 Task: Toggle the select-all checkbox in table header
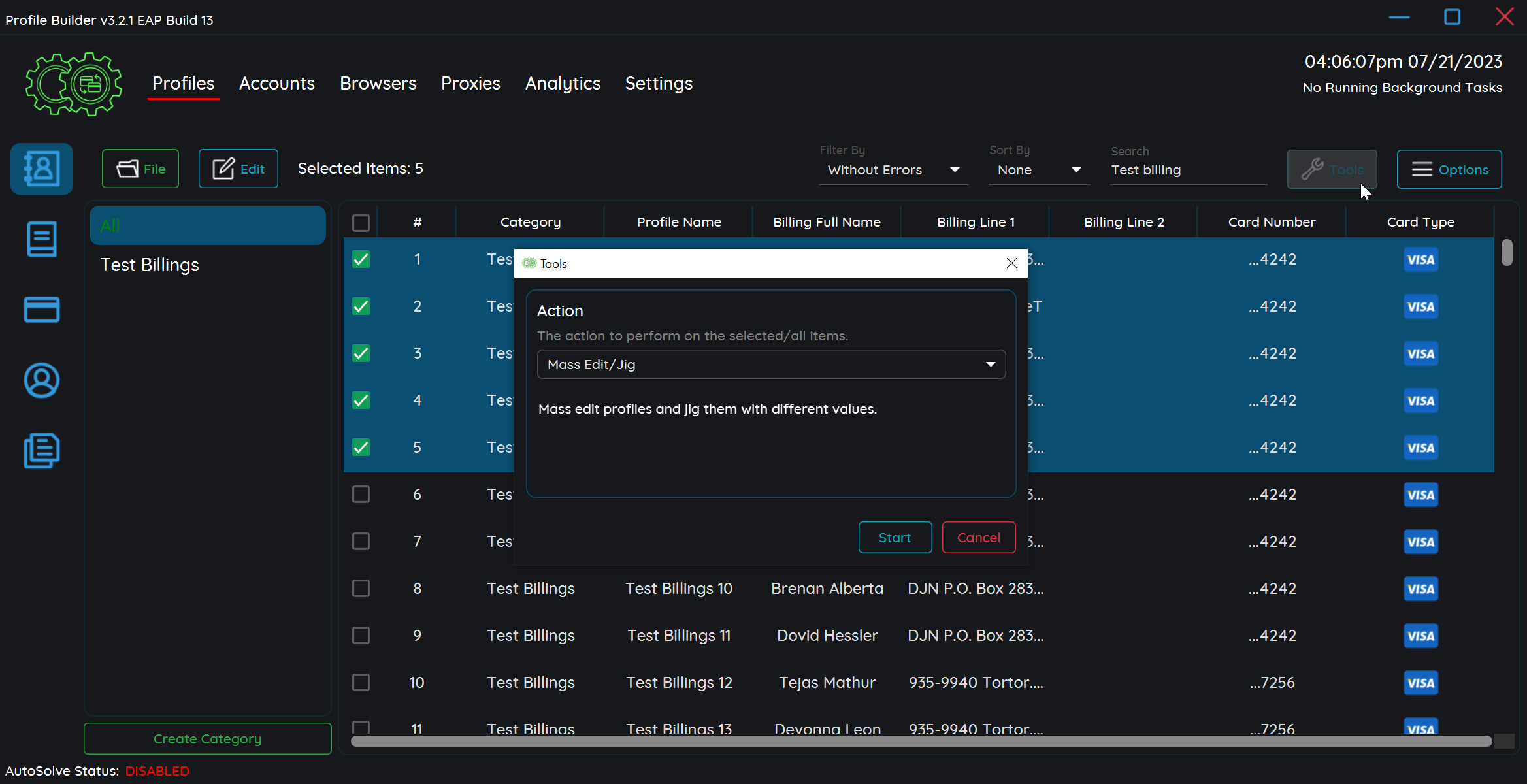coord(361,222)
